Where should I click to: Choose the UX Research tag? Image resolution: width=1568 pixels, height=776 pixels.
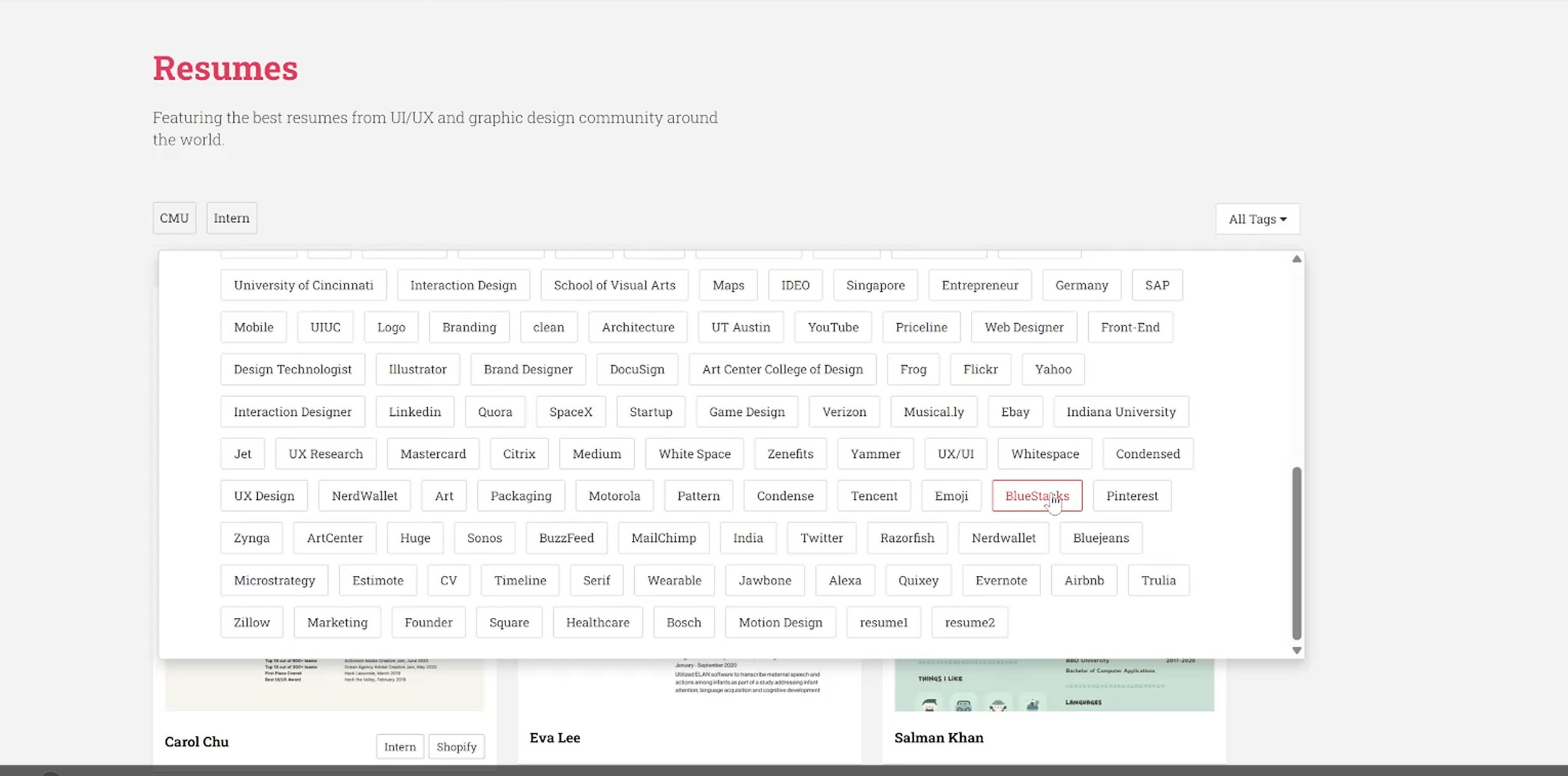326,454
